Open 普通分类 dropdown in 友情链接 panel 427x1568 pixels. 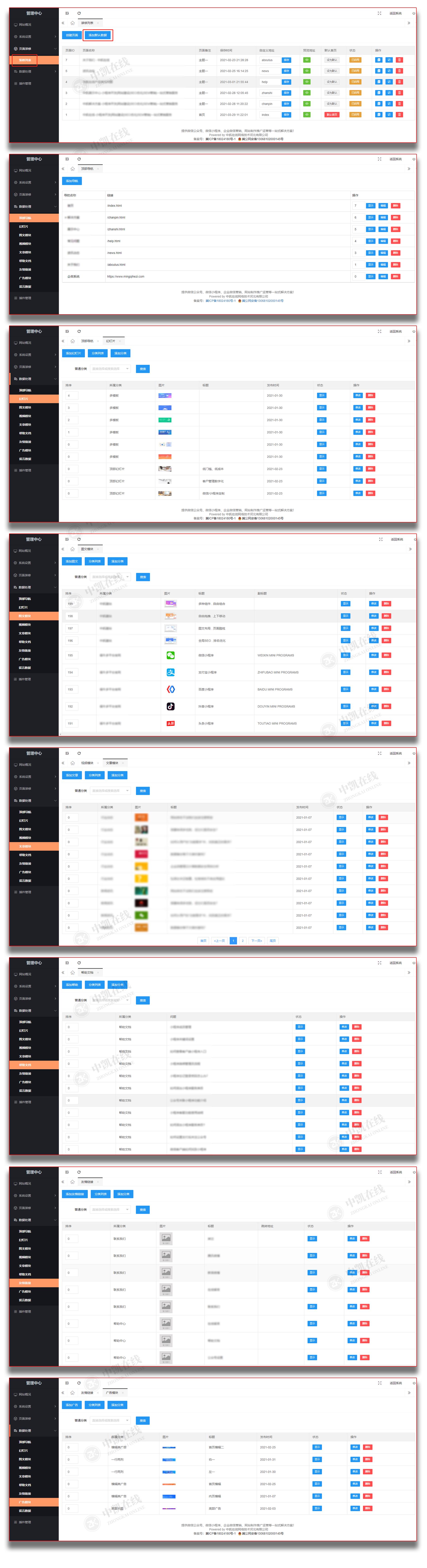pos(110,1210)
